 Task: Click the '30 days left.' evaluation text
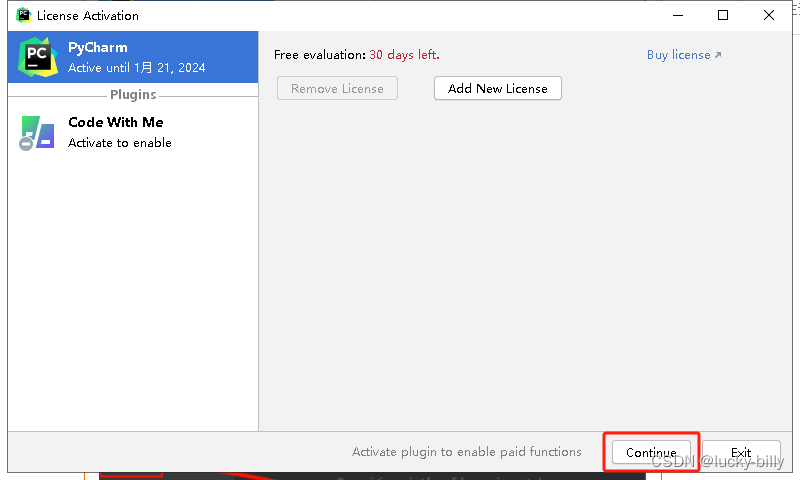(x=404, y=55)
